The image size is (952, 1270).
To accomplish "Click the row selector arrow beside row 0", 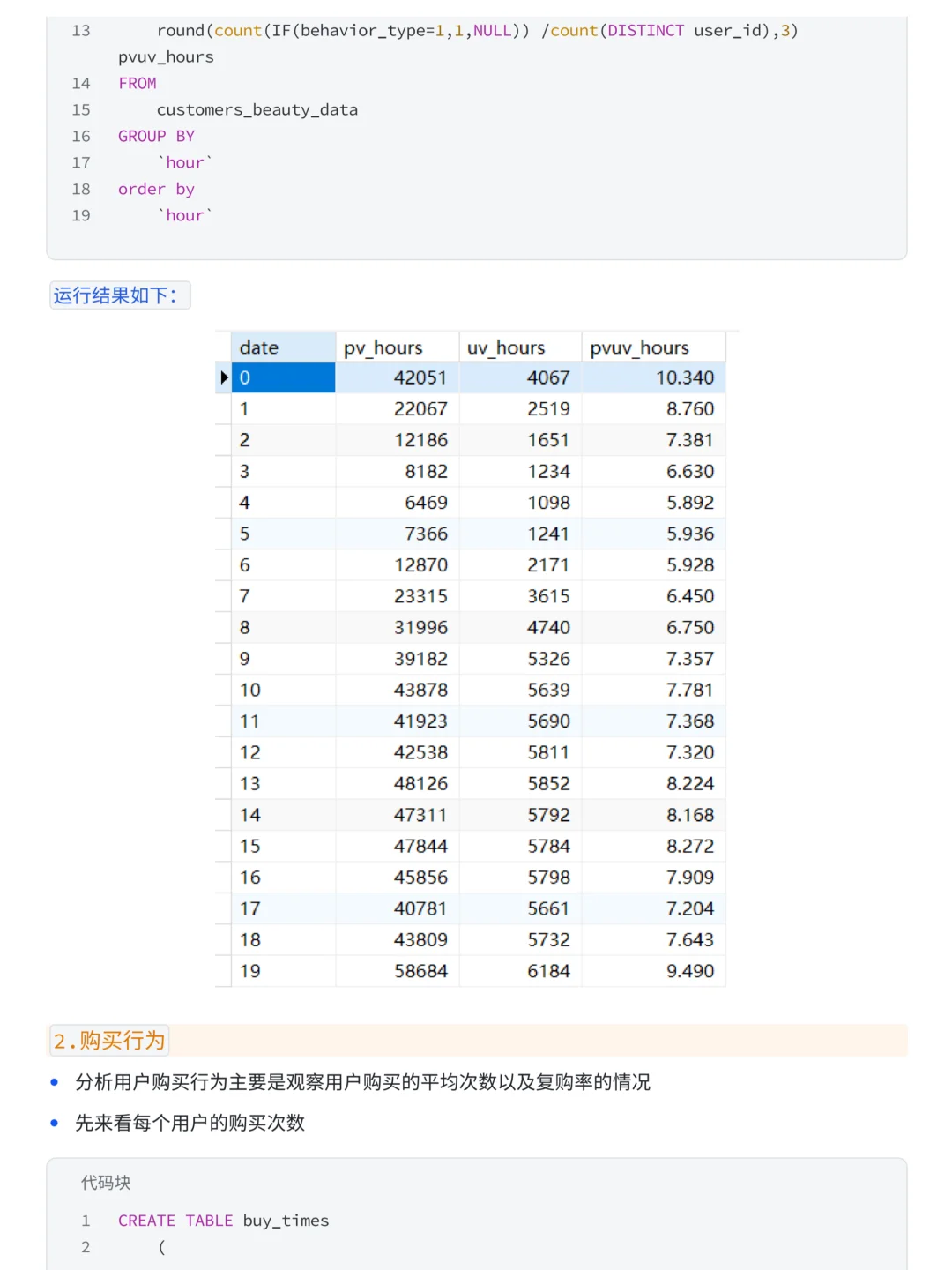I will pos(223,377).
